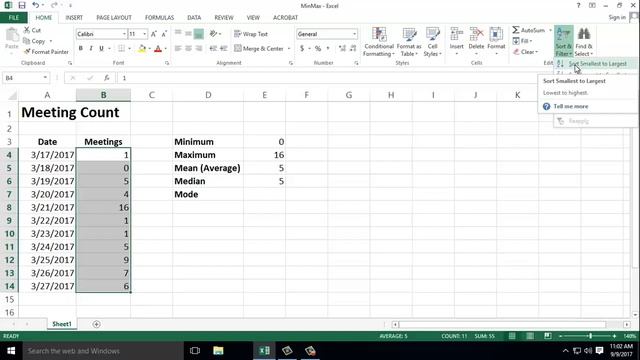Open Task View on taskbar
The width and height of the screenshot is (640, 360).
[x=195, y=351]
